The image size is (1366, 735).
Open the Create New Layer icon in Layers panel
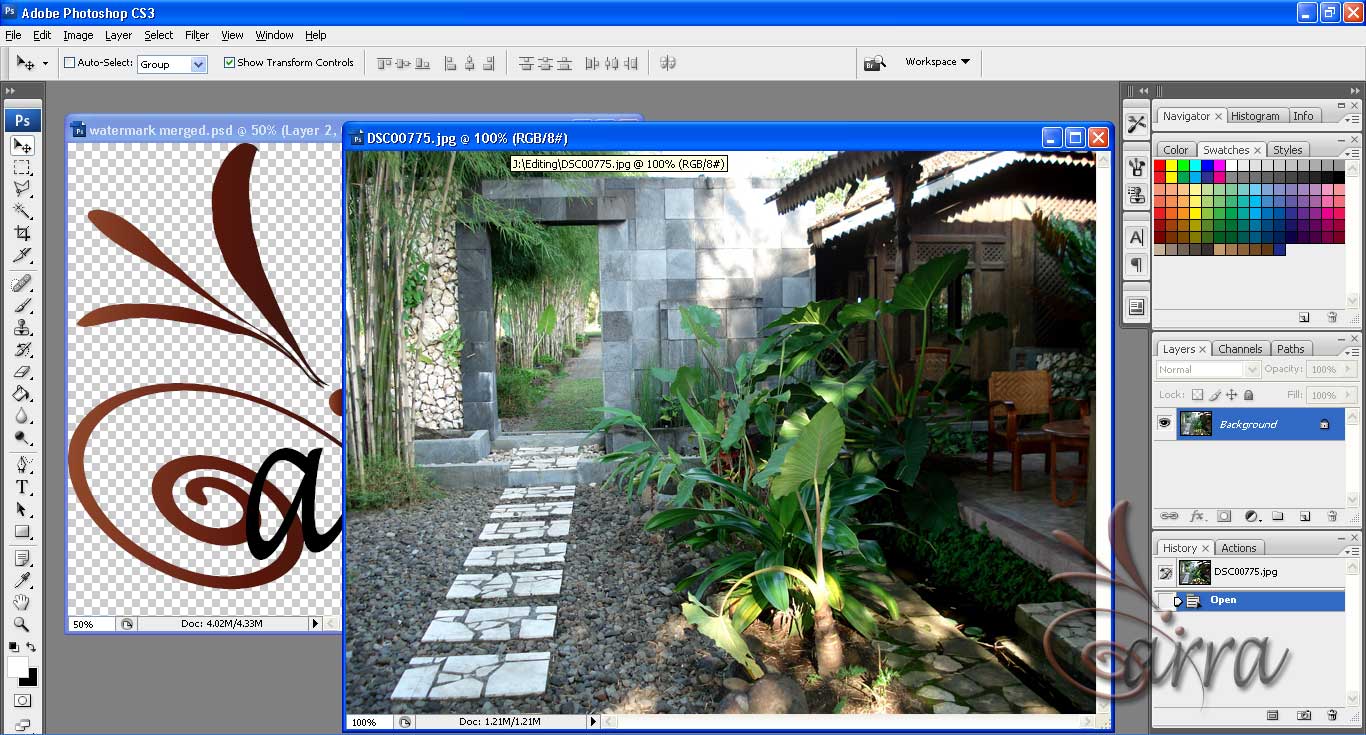point(1304,516)
